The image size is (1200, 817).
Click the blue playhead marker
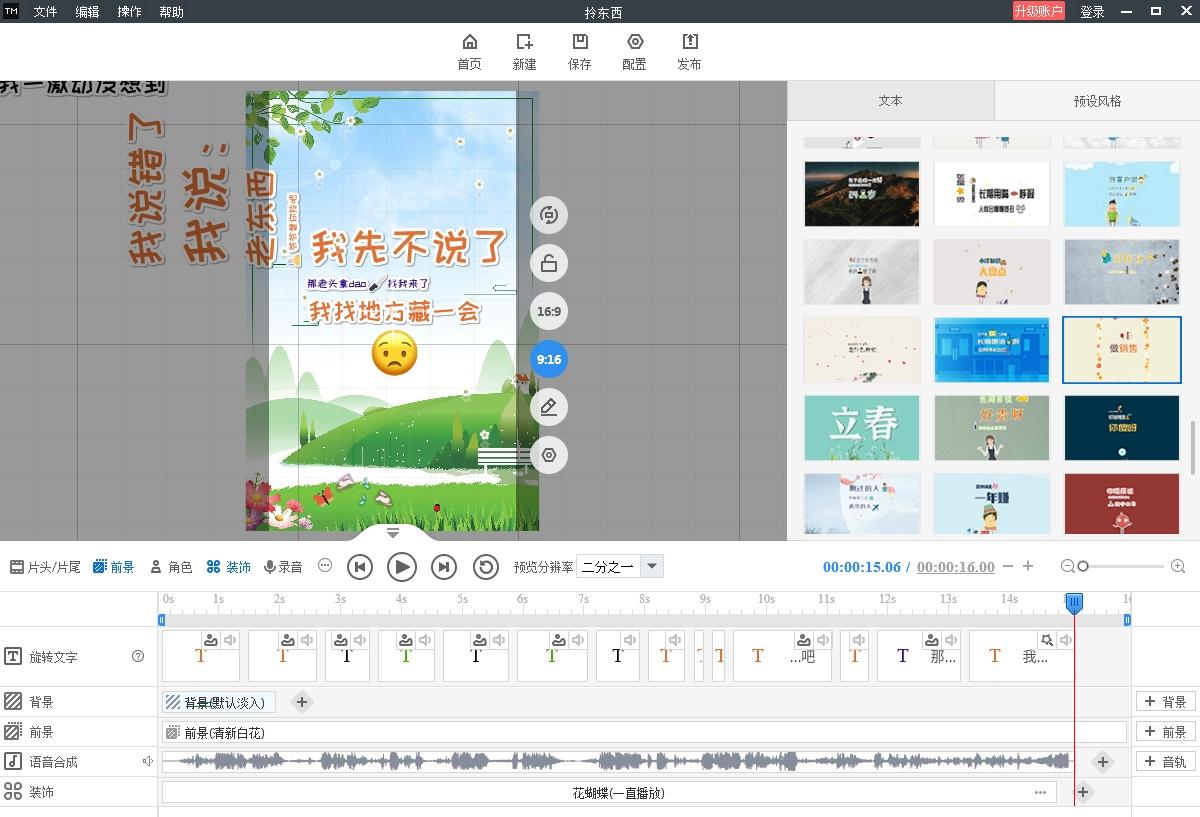point(1074,602)
